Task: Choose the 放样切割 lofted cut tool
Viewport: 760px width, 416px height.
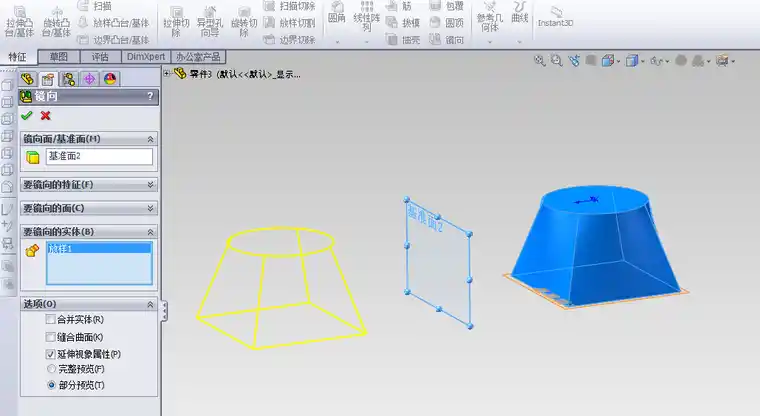Action: [x=289, y=23]
